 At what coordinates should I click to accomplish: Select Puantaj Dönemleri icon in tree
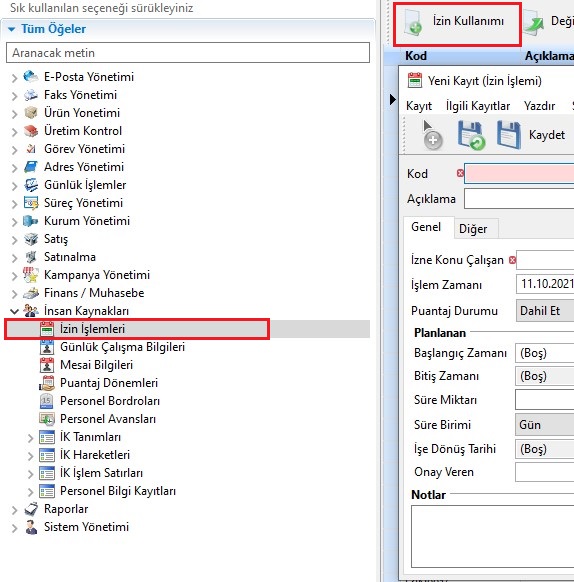coord(47,383)
